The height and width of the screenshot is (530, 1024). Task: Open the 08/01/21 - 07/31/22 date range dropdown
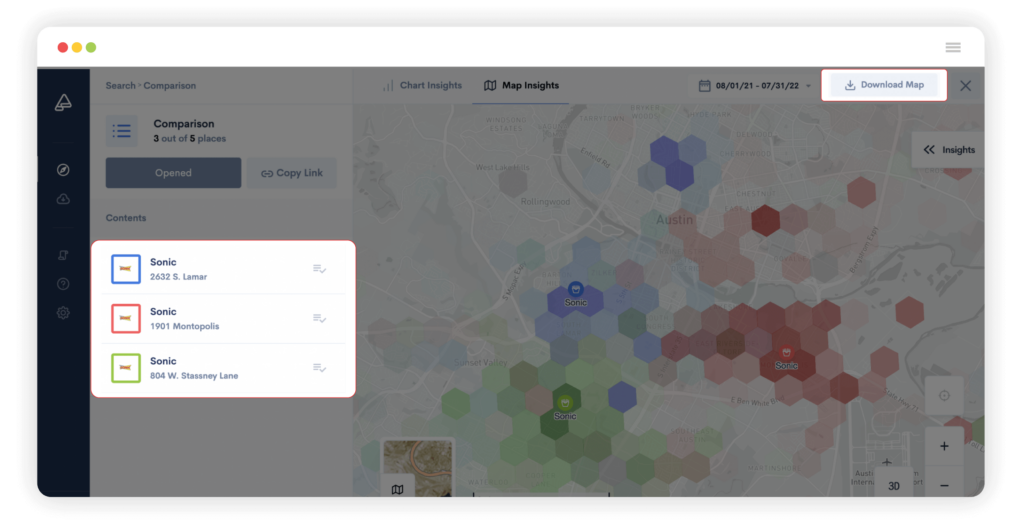pyautogui.click(x=755, y=86)
